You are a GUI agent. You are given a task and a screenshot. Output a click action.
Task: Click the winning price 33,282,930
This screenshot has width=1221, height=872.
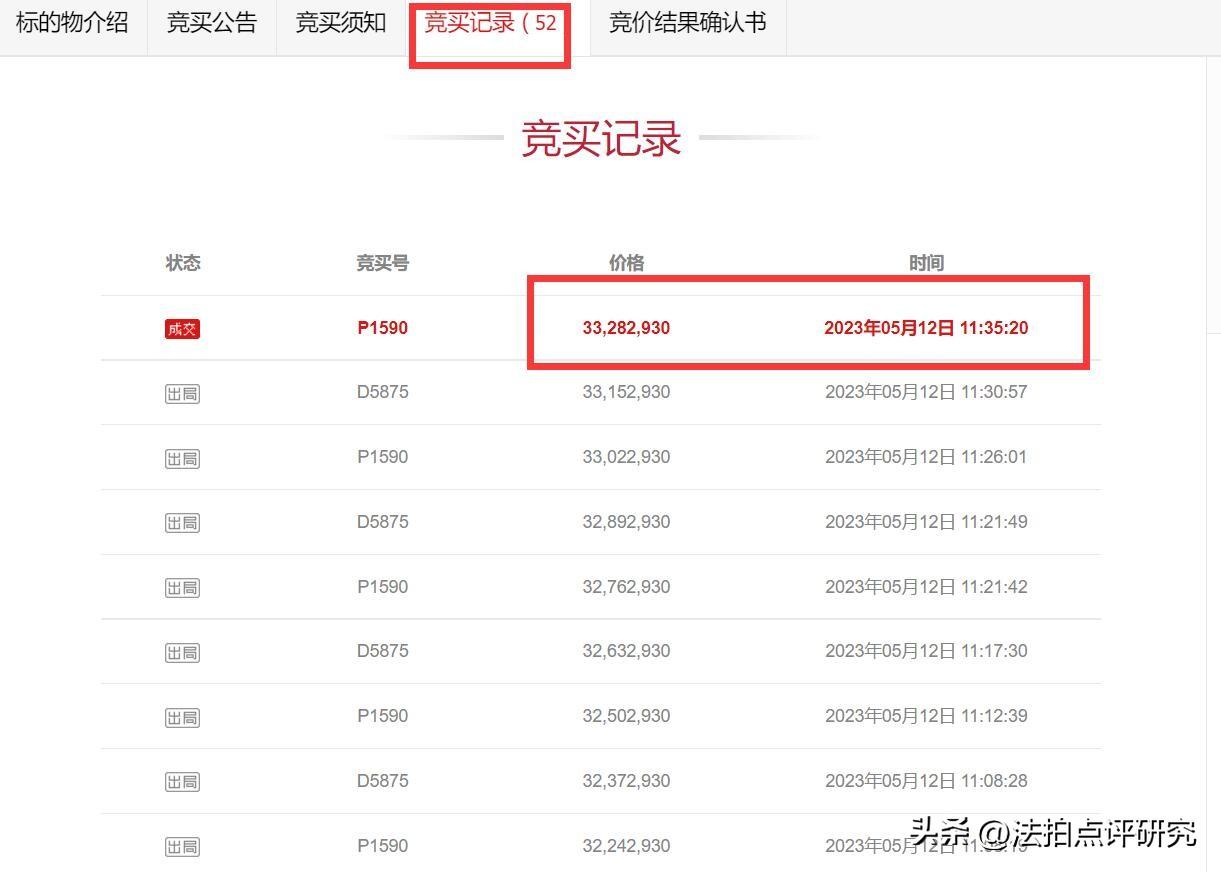coord(626,327)
